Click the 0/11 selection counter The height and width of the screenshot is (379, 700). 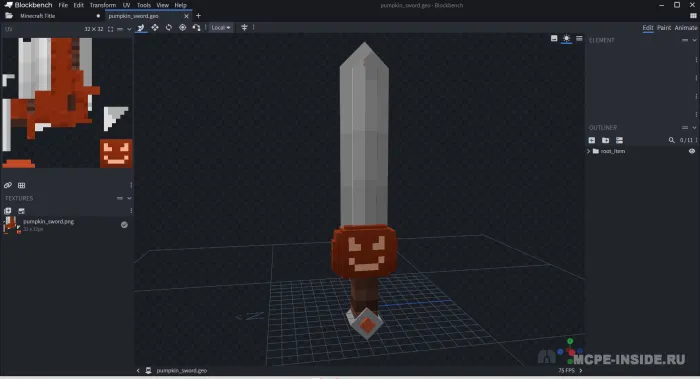686,140
